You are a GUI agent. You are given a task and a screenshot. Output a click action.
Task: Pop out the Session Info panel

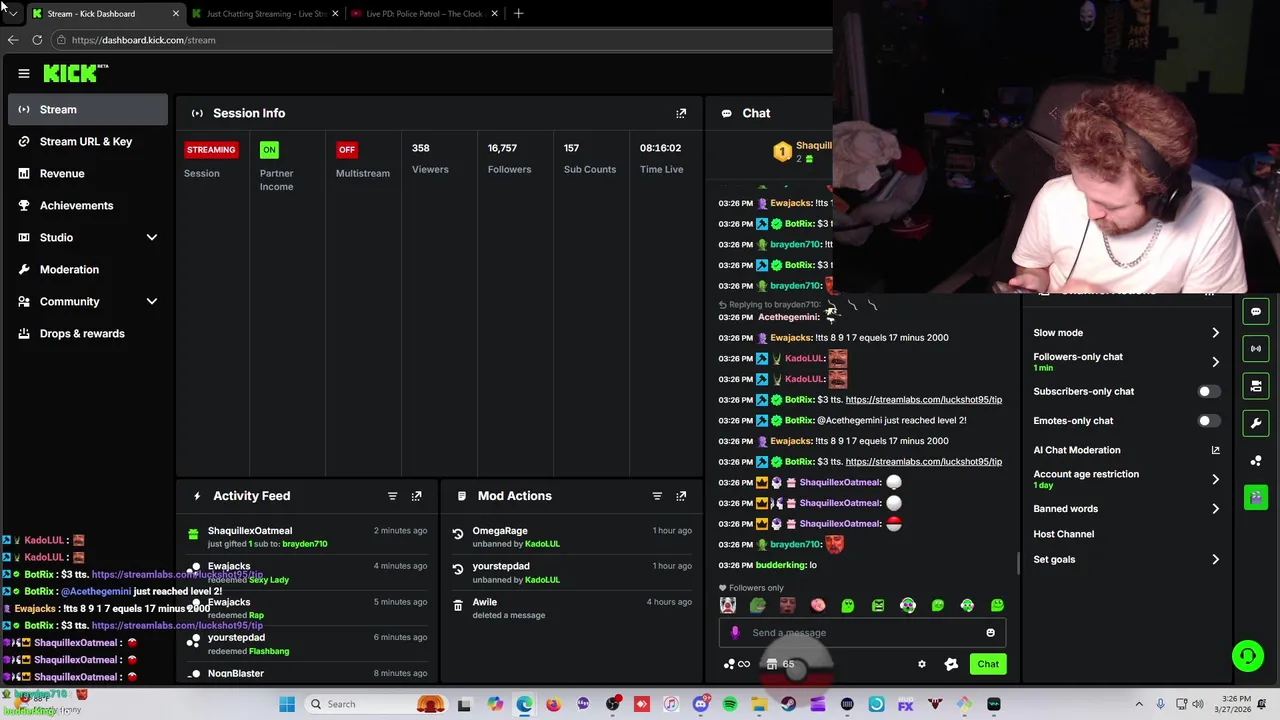681,113
